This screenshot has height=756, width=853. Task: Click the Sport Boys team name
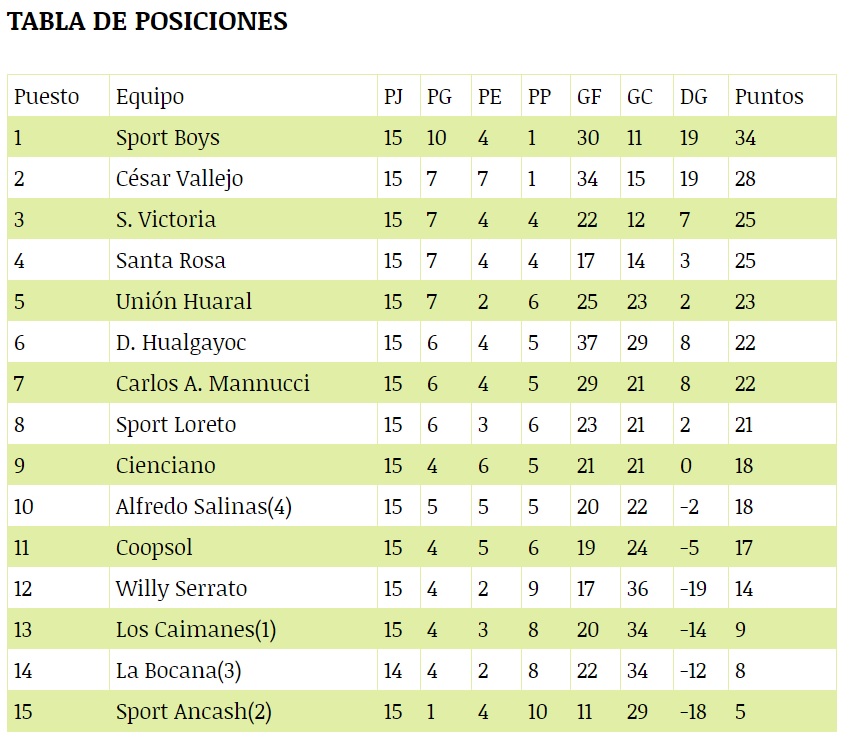[x=167, y=138]
